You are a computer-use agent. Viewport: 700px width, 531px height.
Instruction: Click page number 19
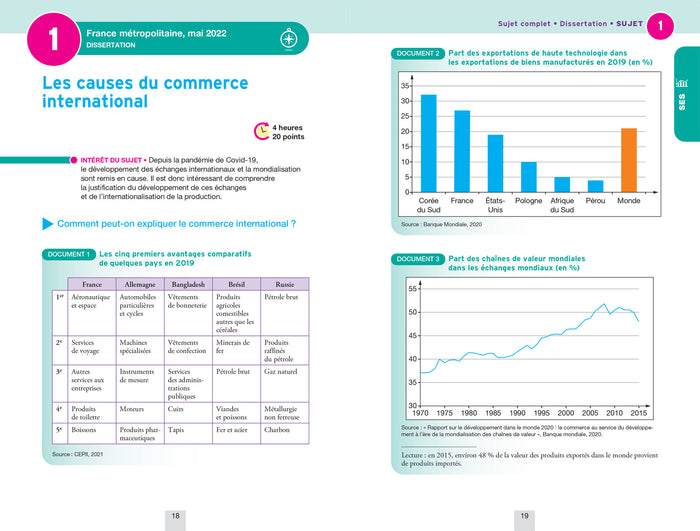coord(524,516)
